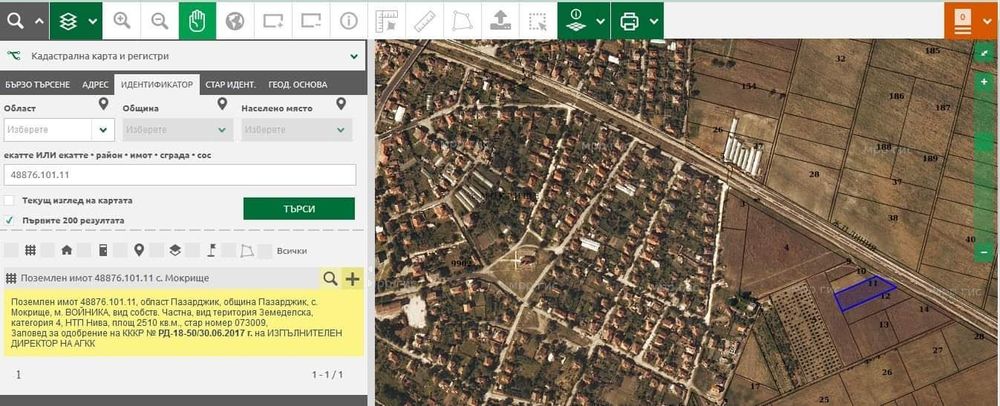Expand the print options dropdown arrow
Screen dimensions: 1000x406
tap(654, 21)
